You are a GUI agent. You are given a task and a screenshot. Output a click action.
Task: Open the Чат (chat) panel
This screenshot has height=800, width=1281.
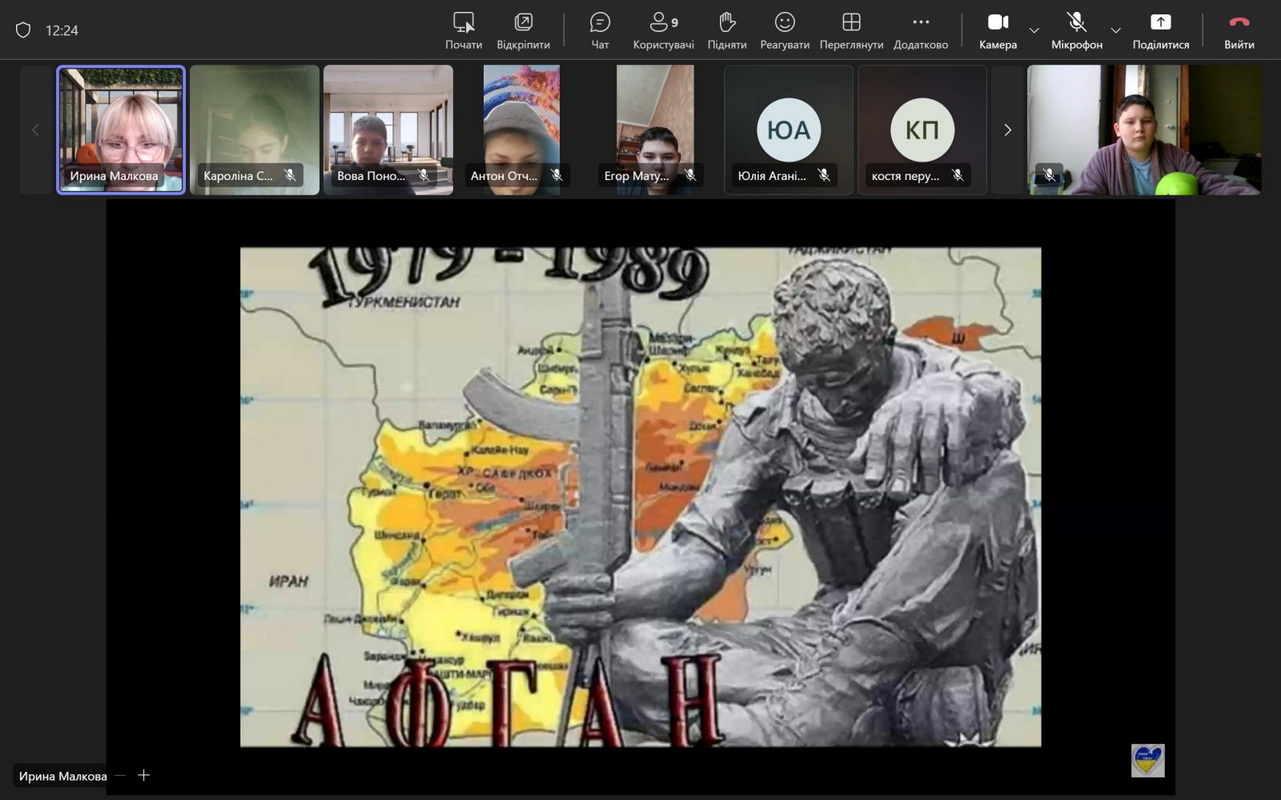[600, 30]
